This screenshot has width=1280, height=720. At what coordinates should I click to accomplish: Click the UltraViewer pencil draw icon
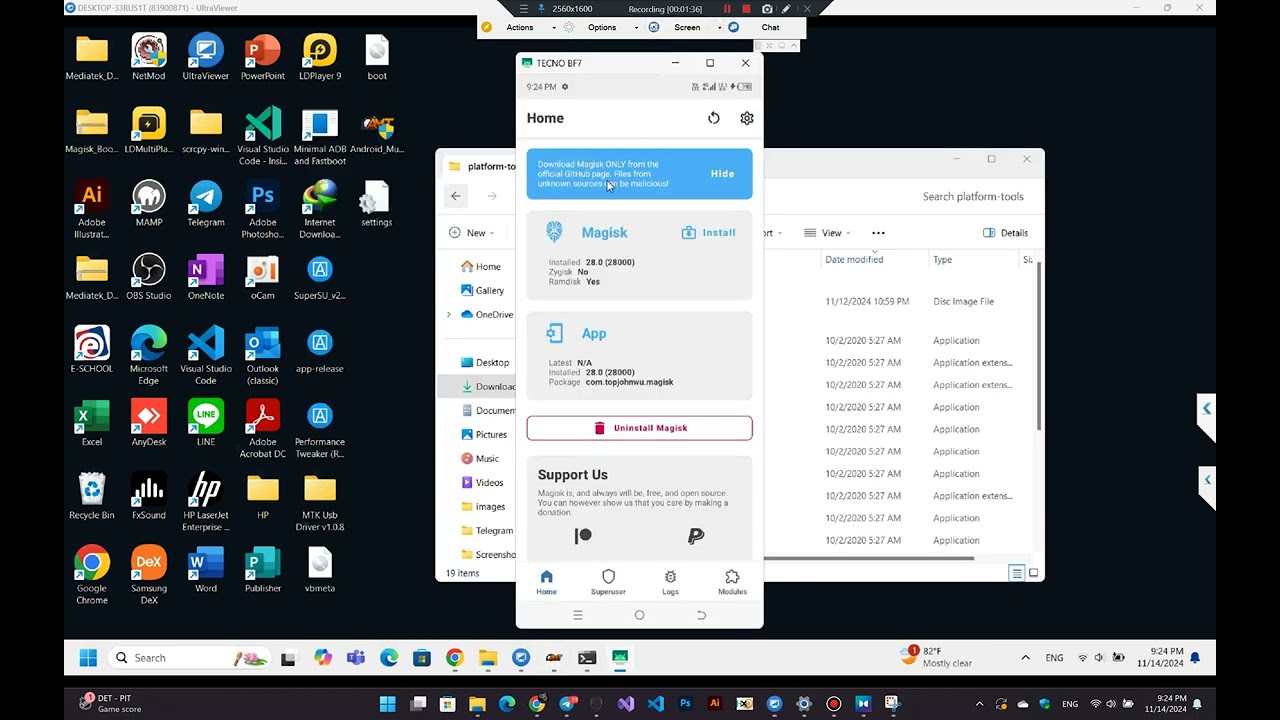pyautogui.click(x=787, y=9)
